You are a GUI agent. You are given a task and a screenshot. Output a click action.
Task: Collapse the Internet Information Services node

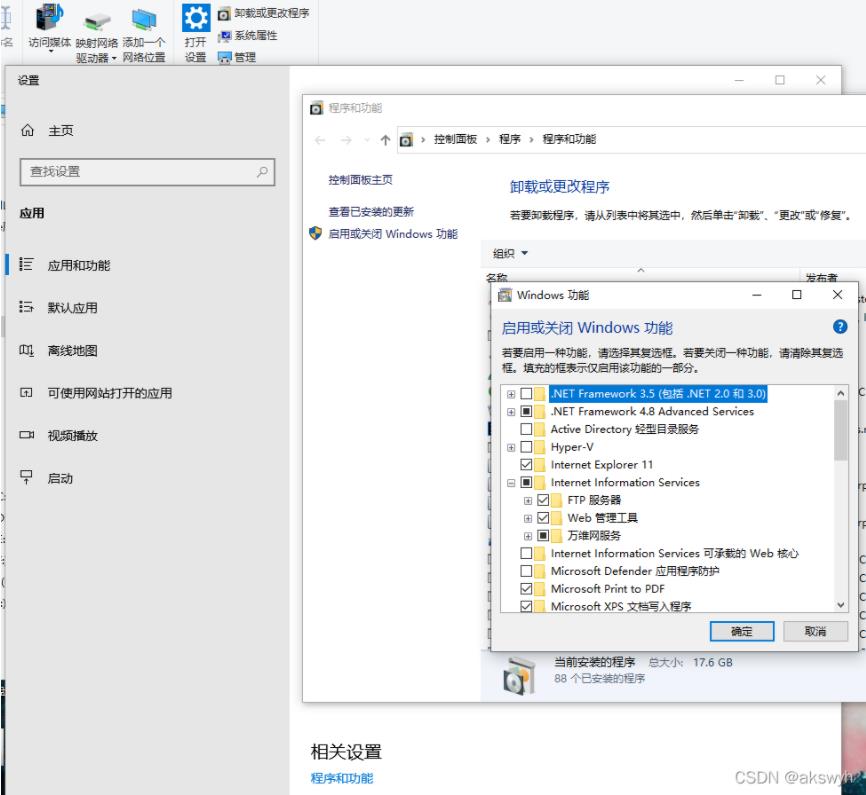[x=511, y=483]
